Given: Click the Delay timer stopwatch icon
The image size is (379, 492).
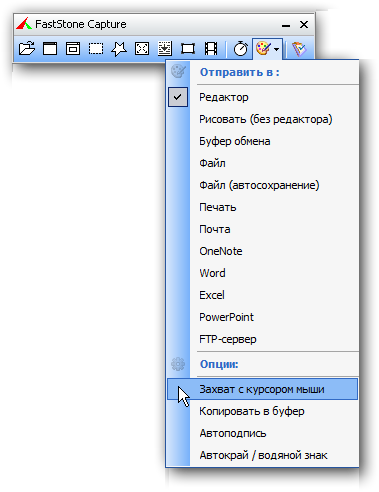Looking at the screenshot, I should coord(241,49).
